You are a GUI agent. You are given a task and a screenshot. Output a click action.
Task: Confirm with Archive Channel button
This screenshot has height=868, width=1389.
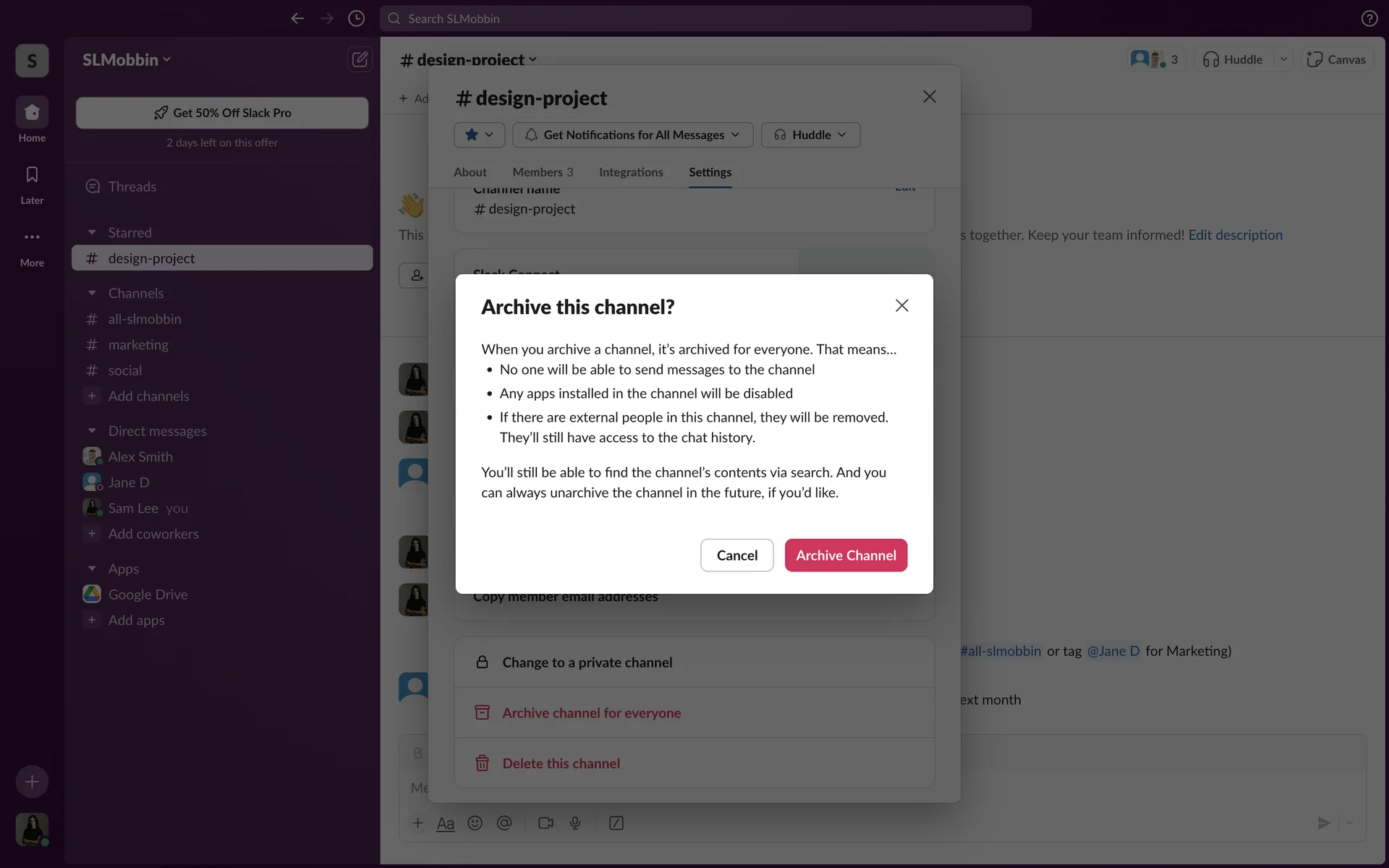click(846, 556)
